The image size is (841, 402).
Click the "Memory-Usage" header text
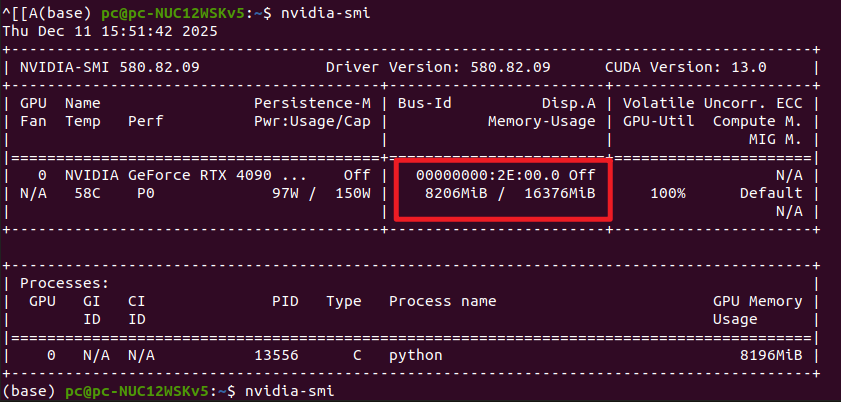pyautogui.click(x=542, y=122)
